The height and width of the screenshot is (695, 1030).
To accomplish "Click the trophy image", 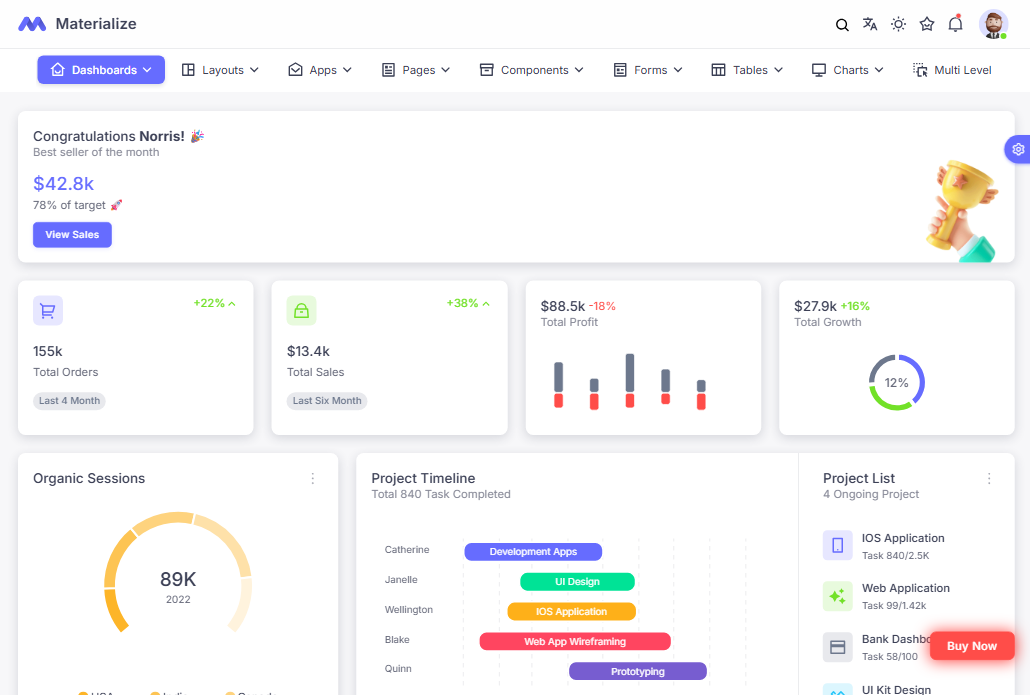I will click(x=962, y=212).
